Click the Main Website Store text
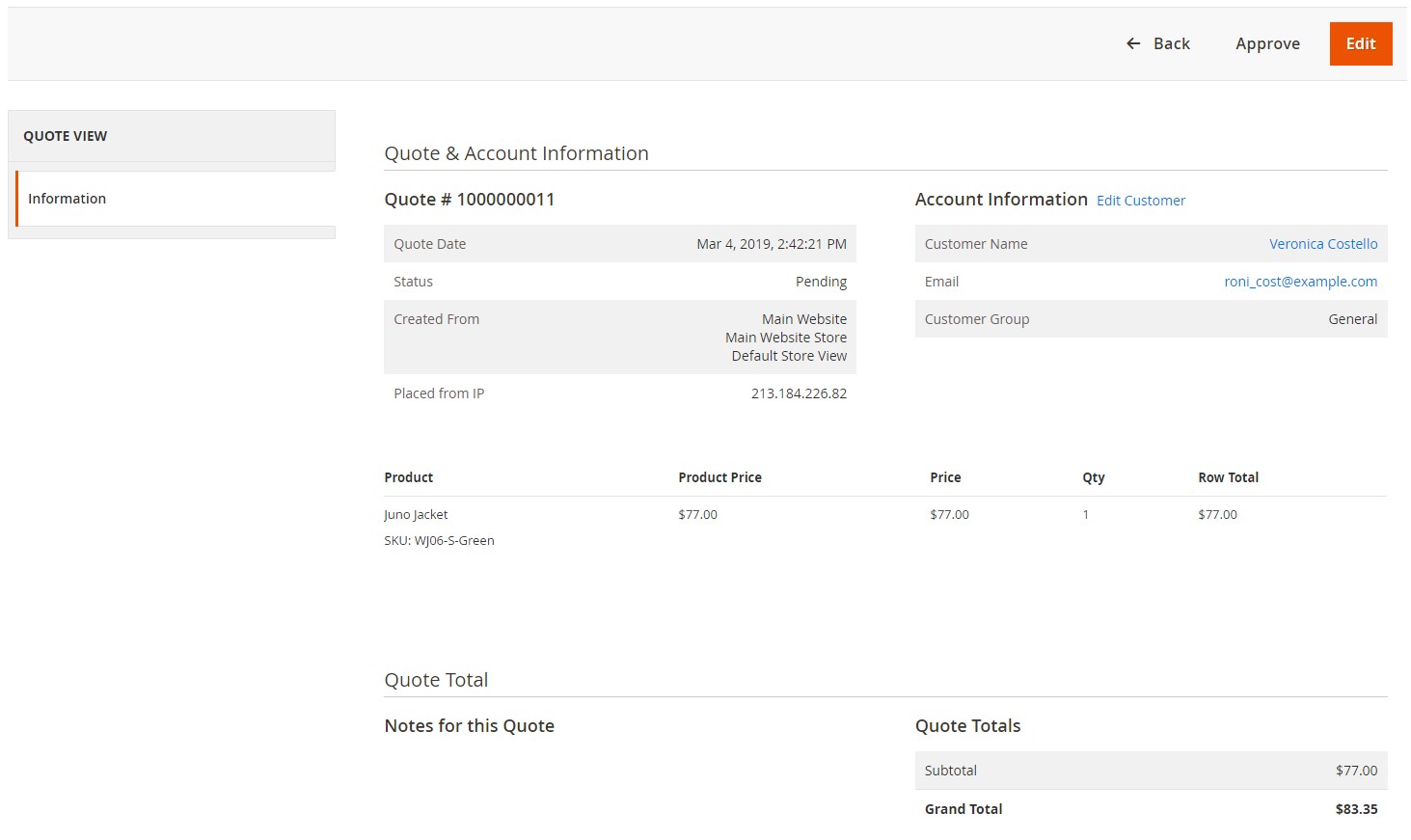1411x840 pixels. coord(786,338)
